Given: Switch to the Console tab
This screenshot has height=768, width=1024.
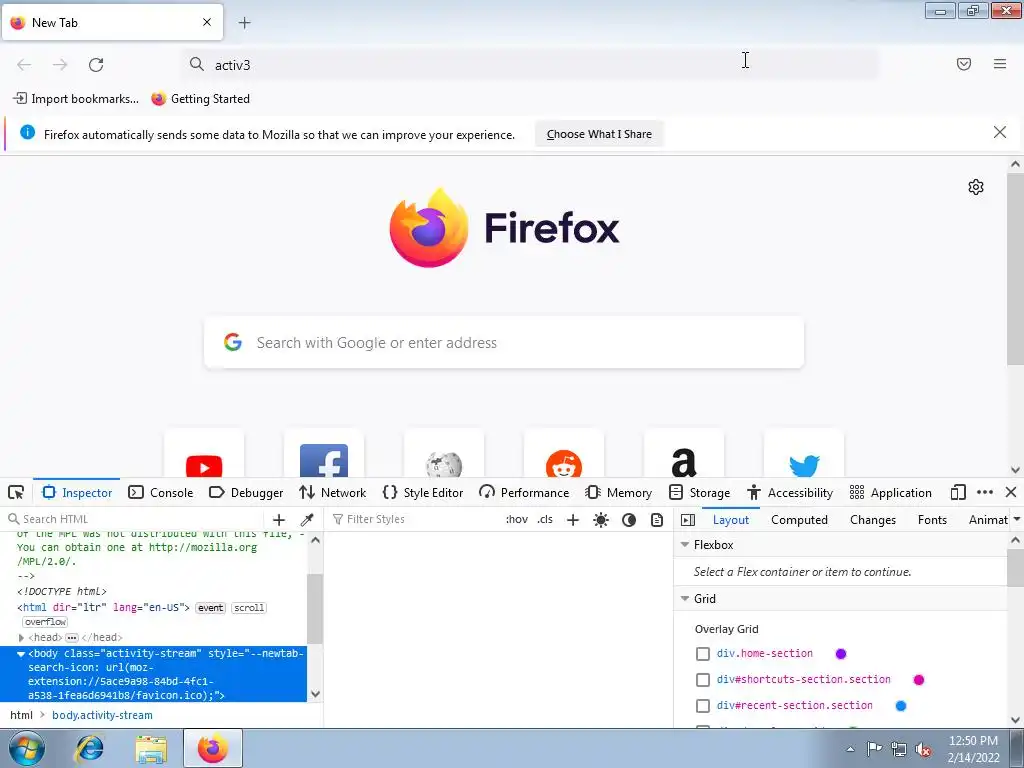Looking at the screenshot, I should (161, 492).
